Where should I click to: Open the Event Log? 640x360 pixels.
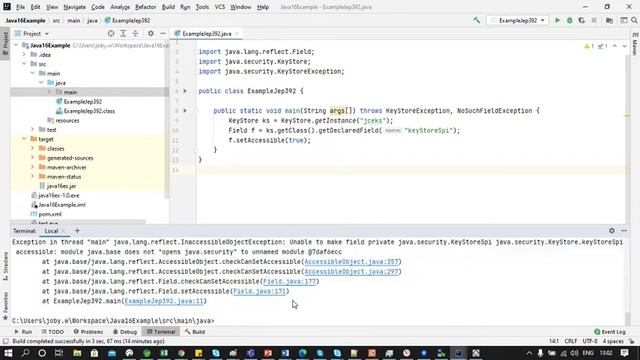coord(610,332)
